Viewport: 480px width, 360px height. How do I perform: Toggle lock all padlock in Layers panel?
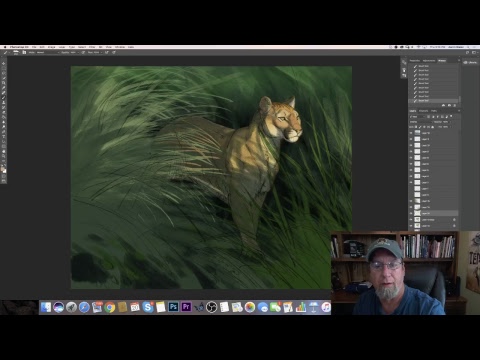click(x=433, y=127)
